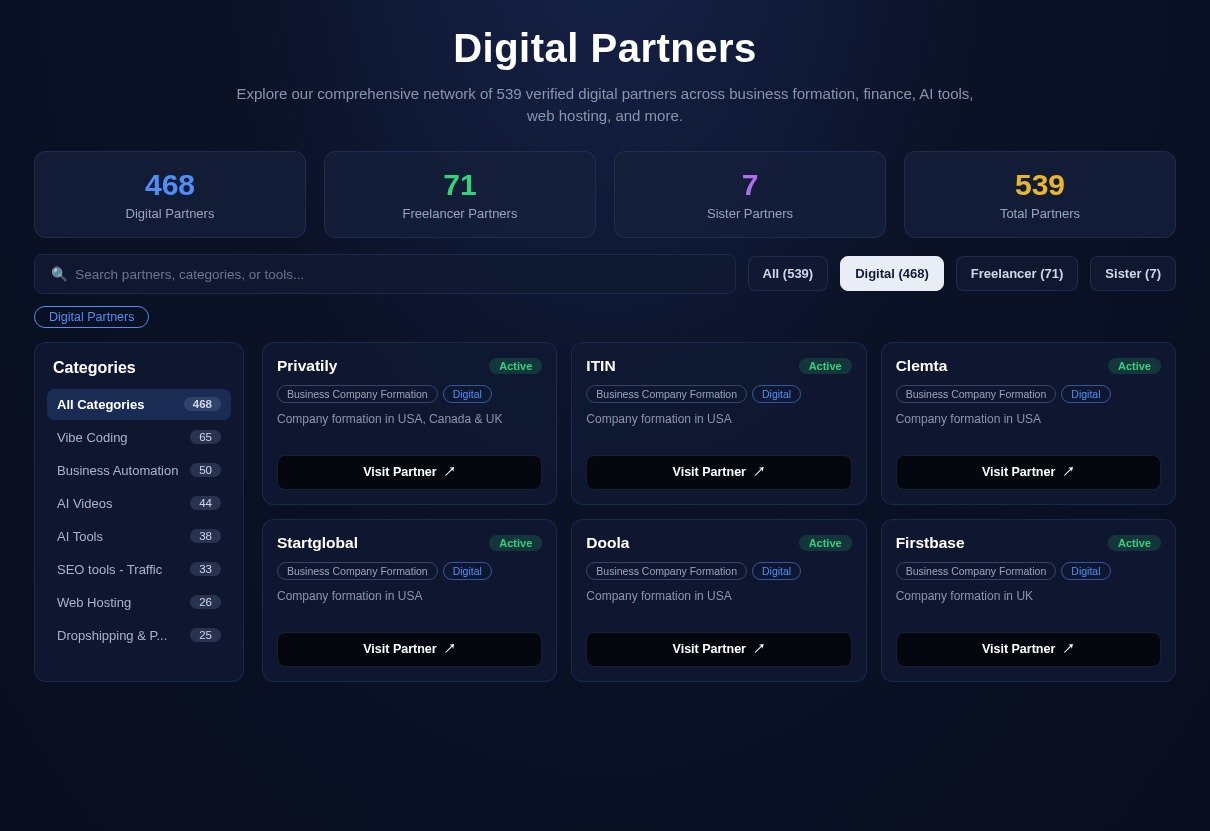Choose AI Tools category

click(139, 536)
